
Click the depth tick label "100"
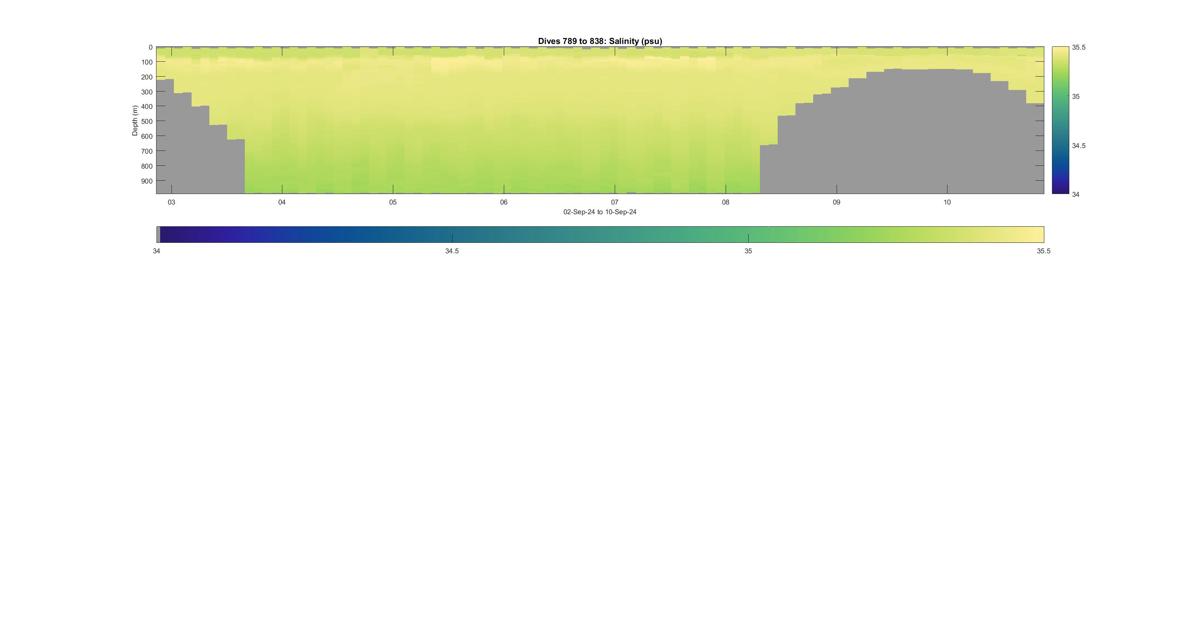coord(146,62)
